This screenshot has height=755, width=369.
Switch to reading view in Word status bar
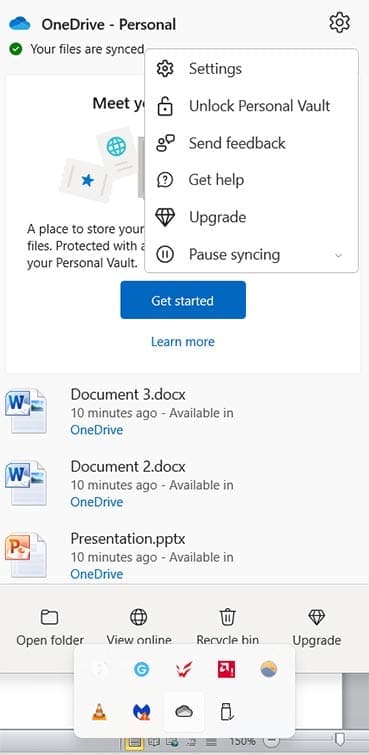153,742
